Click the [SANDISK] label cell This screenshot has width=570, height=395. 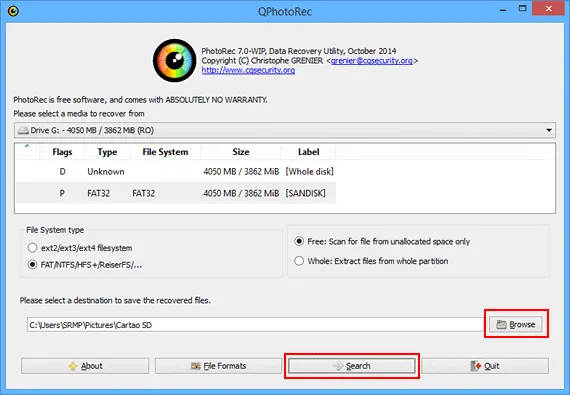[305, 193]
